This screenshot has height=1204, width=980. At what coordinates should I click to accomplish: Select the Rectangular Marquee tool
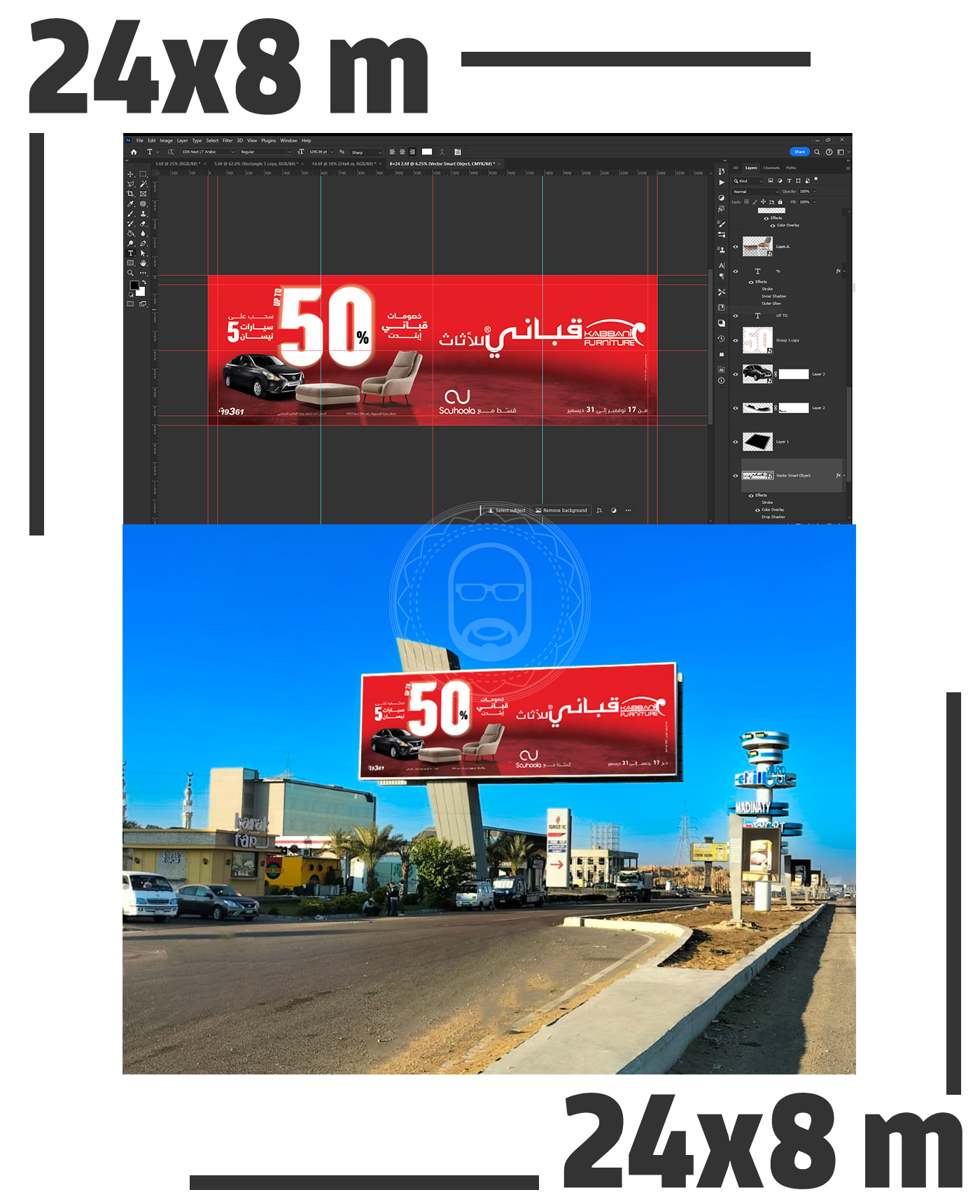pos(143,174)
